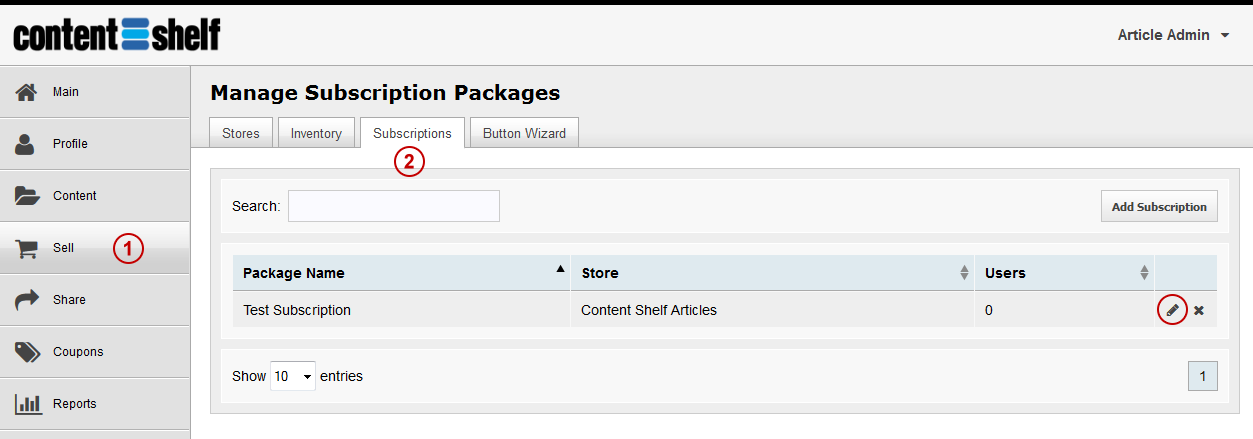
Task: Select the Sell shopping cart icon
Action: click(x=26, y=248)
